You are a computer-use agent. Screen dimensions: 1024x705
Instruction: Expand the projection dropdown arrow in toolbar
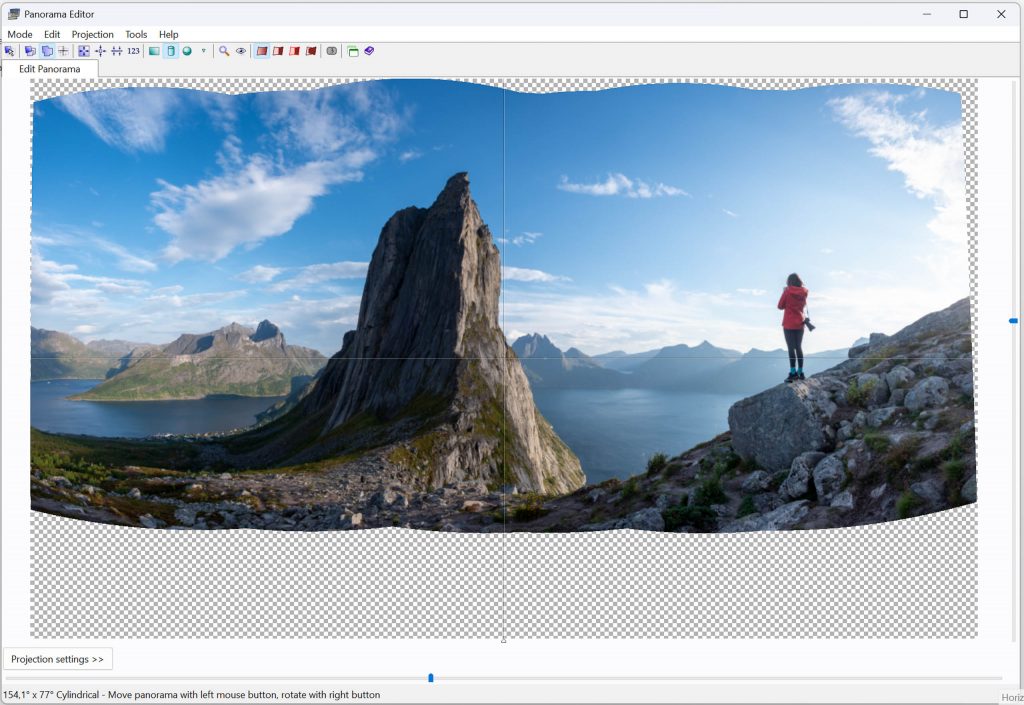(203, 51)
